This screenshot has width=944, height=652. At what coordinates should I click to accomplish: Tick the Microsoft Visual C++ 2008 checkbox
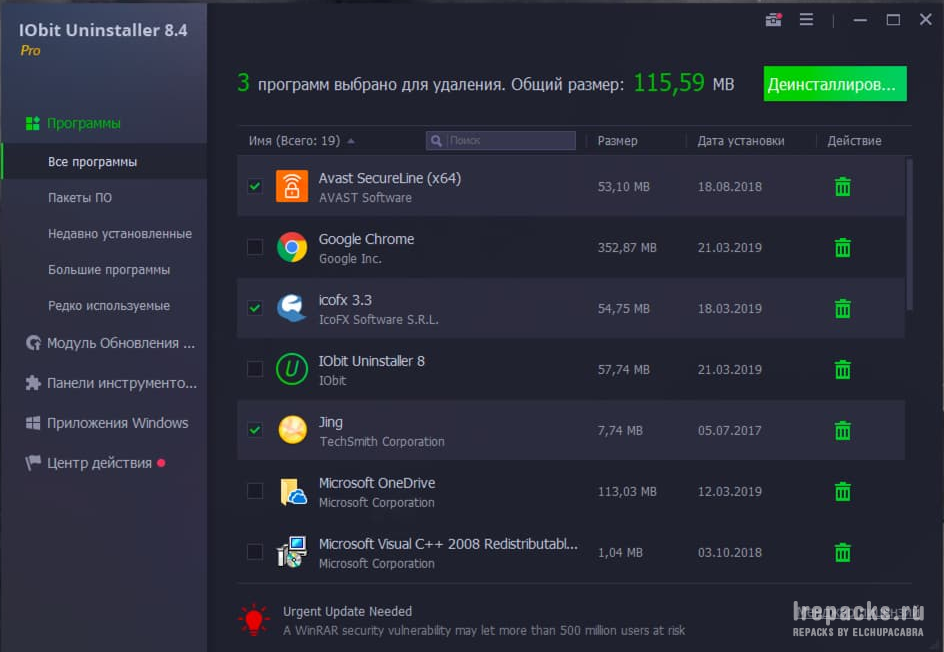[255, 551]
